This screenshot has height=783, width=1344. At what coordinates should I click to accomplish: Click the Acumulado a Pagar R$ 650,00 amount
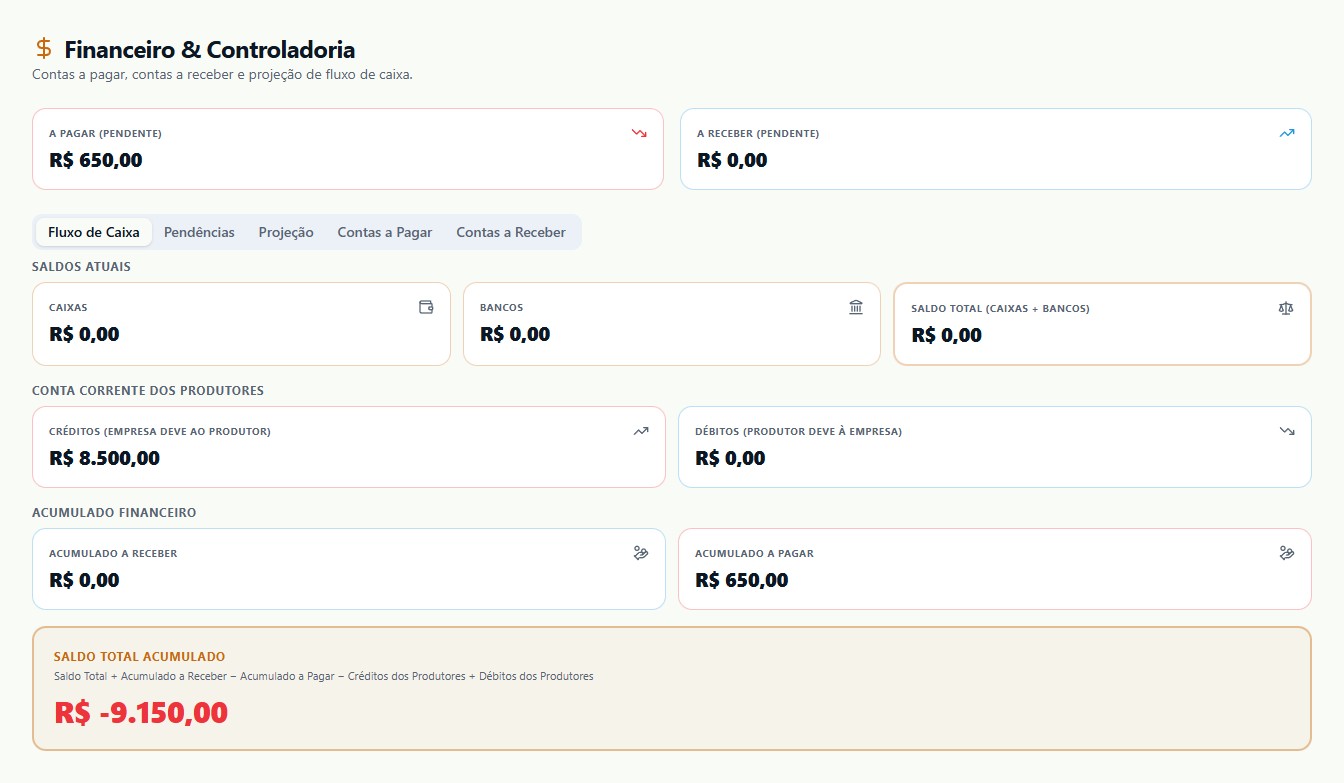[x=741, y=581]
